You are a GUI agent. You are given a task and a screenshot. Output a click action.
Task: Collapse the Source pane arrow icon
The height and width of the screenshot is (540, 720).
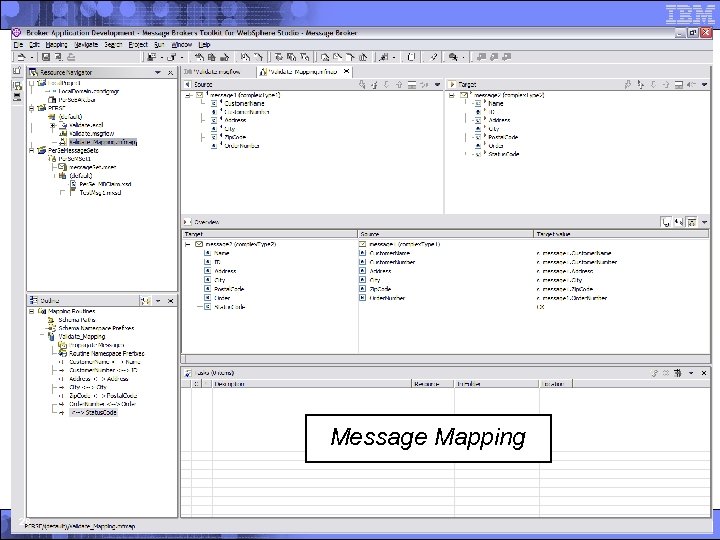point(187,84)
